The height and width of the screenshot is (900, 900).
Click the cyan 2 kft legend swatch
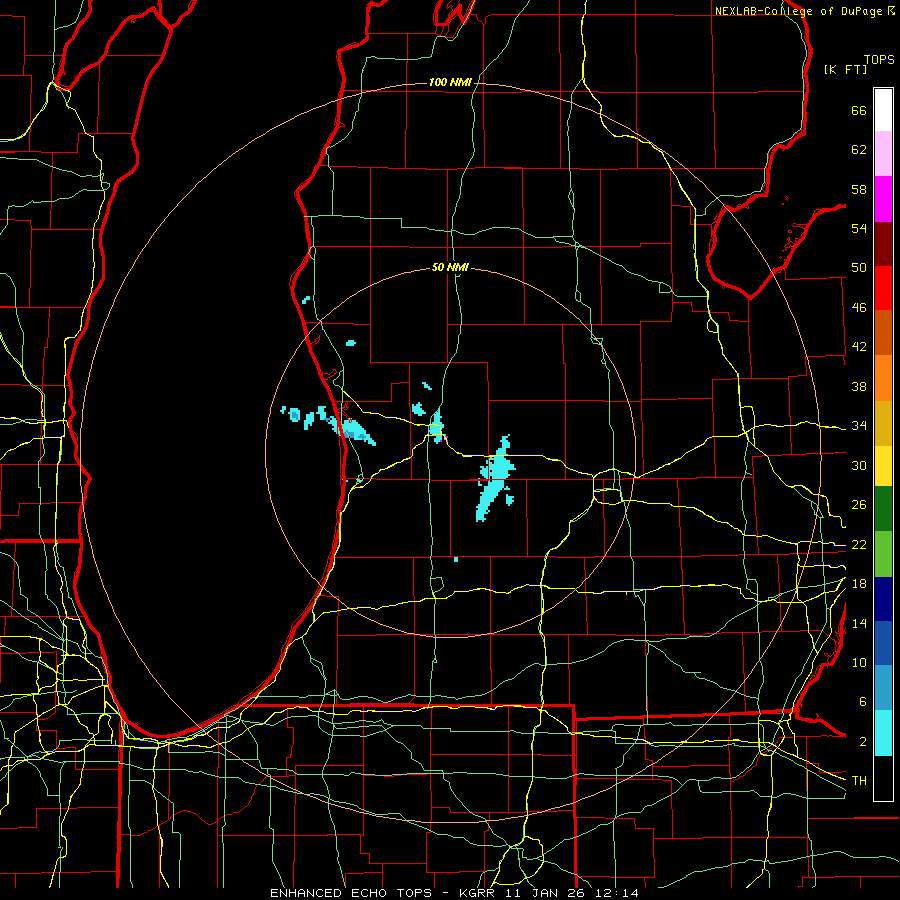pos(883,733)
